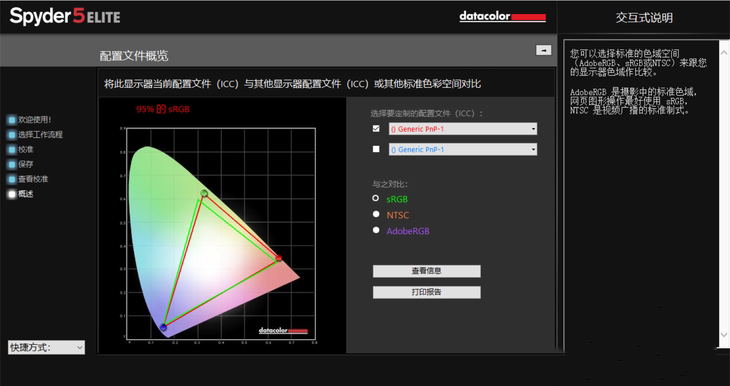Click the Spyder5 ELITE logo

coord(65,17)
